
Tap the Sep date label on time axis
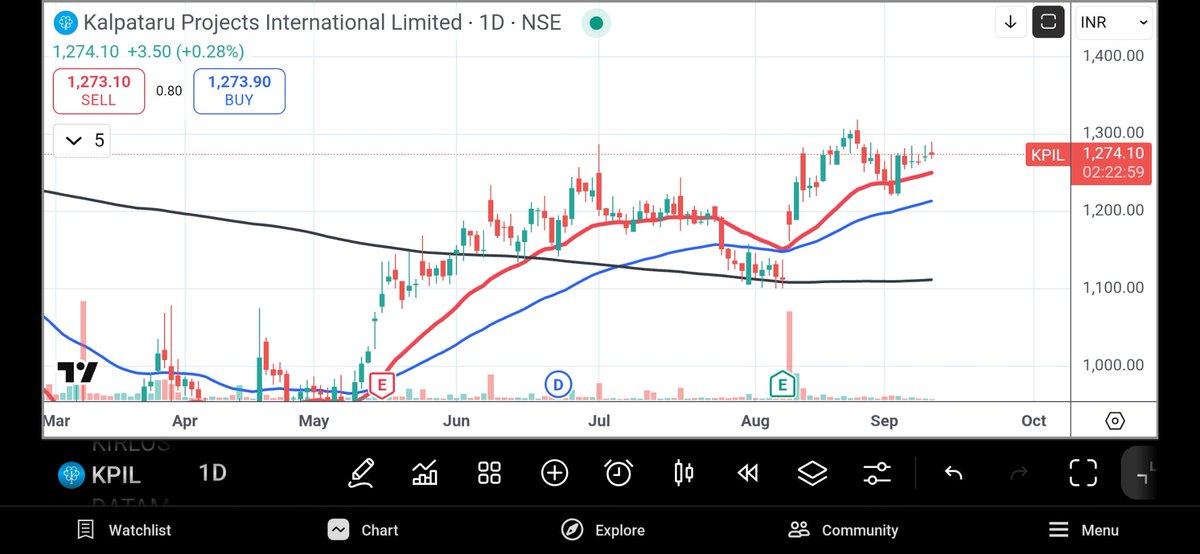[884, 421]
